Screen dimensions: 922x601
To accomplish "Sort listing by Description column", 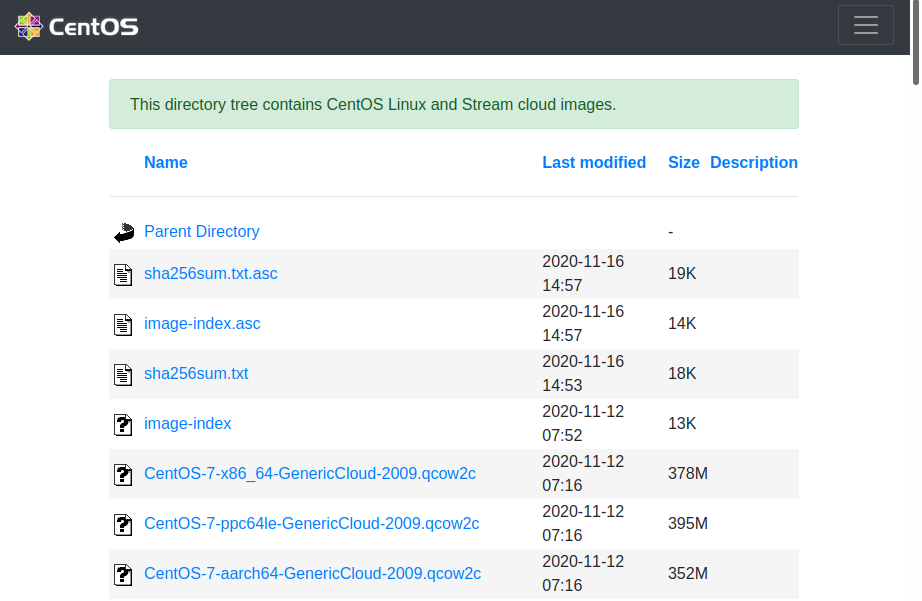I will click(x=754, y=162).
